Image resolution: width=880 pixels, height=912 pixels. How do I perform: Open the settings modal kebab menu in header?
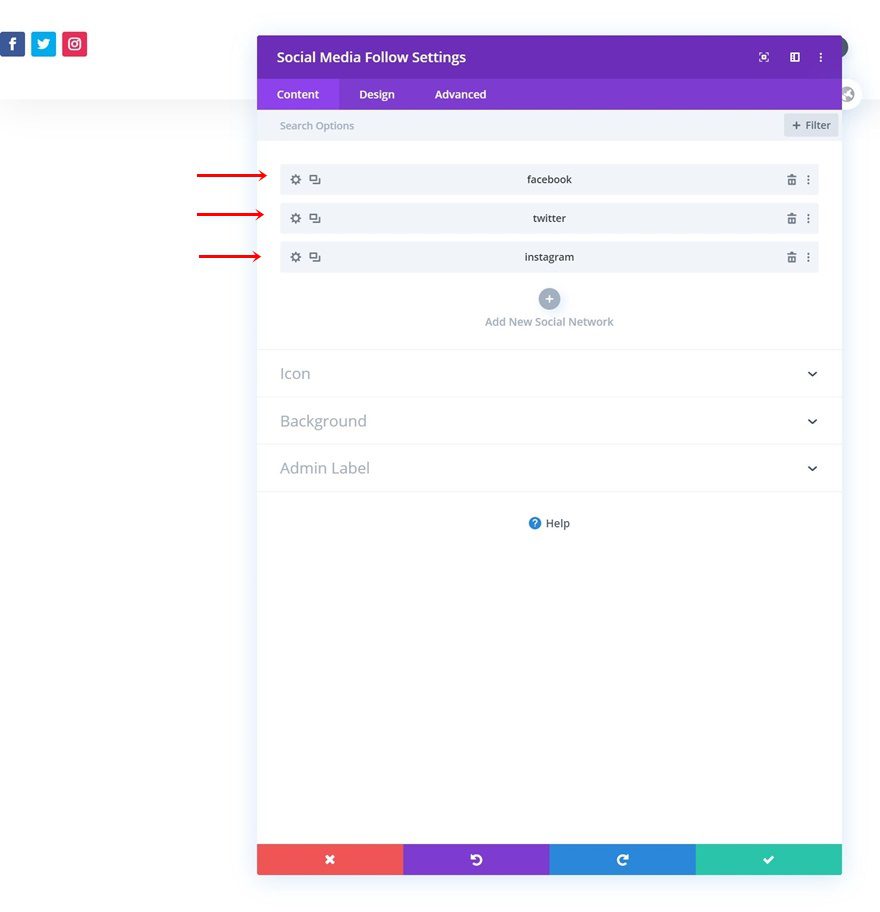821,57
